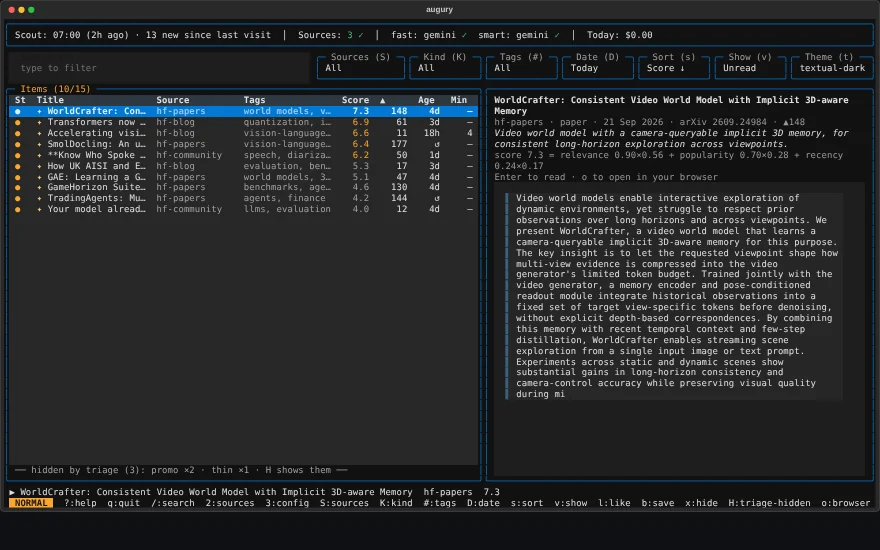Select the 'Accelerating visi…' row title
This screenshot has height=550, width=880.
97,133
